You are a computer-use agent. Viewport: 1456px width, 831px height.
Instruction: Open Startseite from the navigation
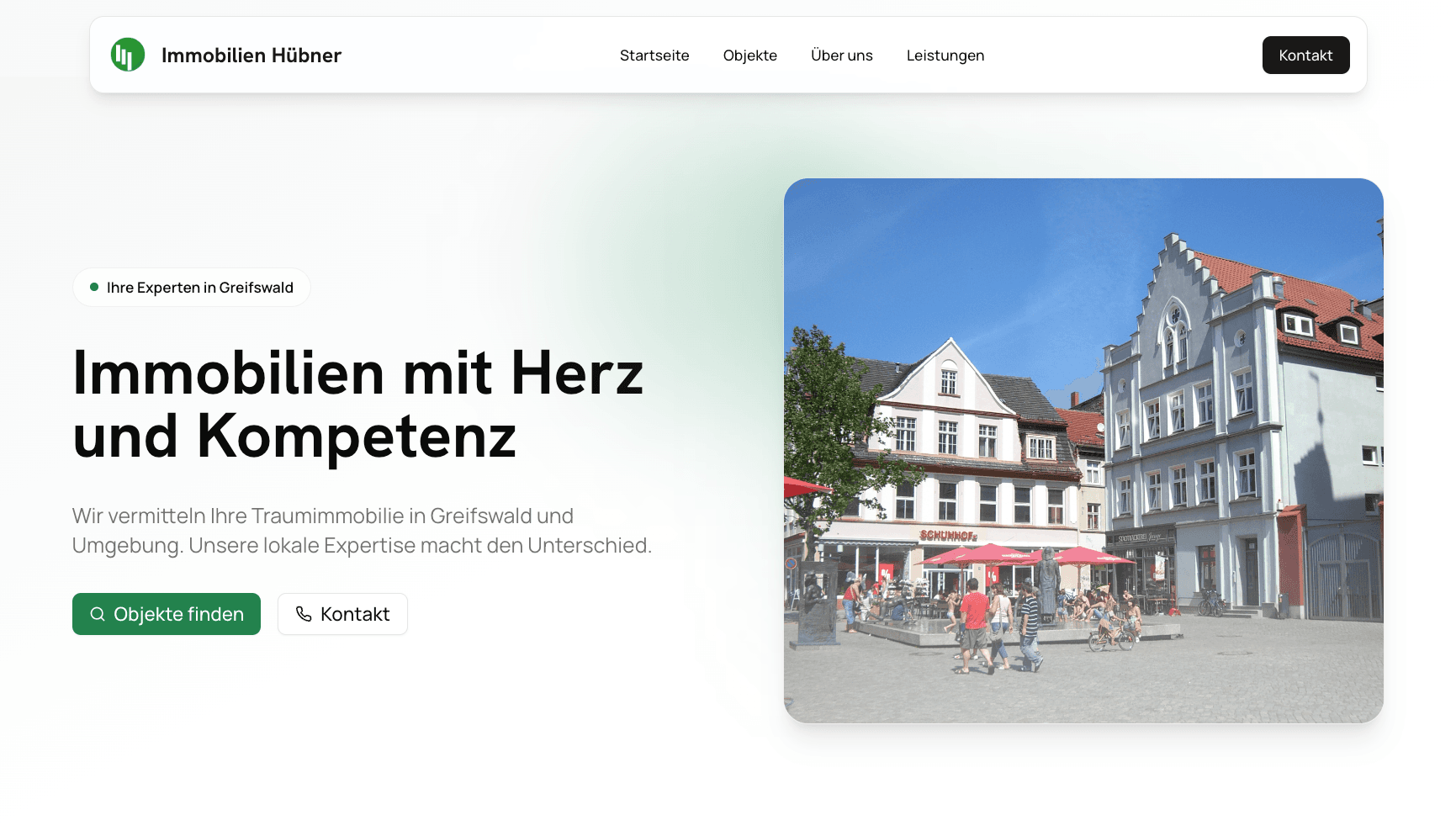(654, 55)
